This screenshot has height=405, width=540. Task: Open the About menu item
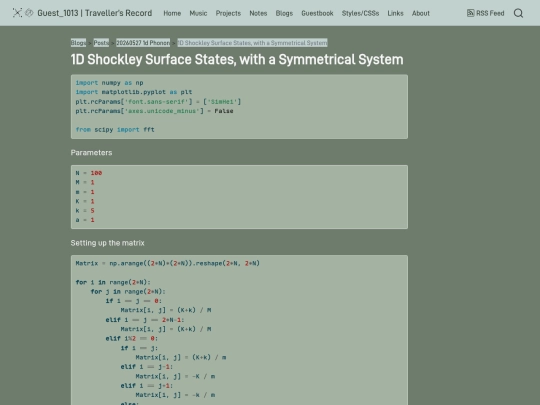[421, 13]
